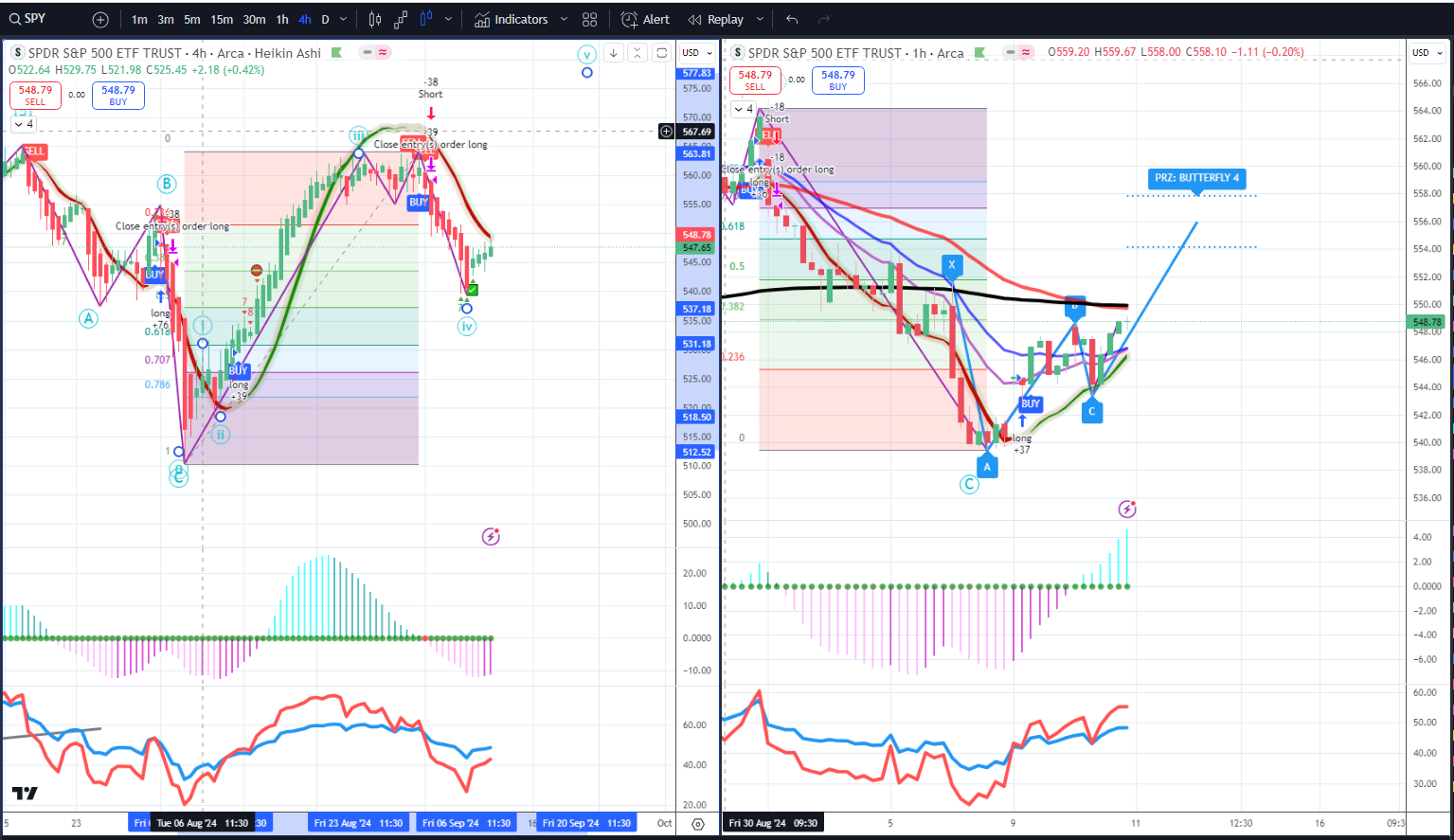
Task: Click the compare or add symbol plus icon
Action: (100, 19)
